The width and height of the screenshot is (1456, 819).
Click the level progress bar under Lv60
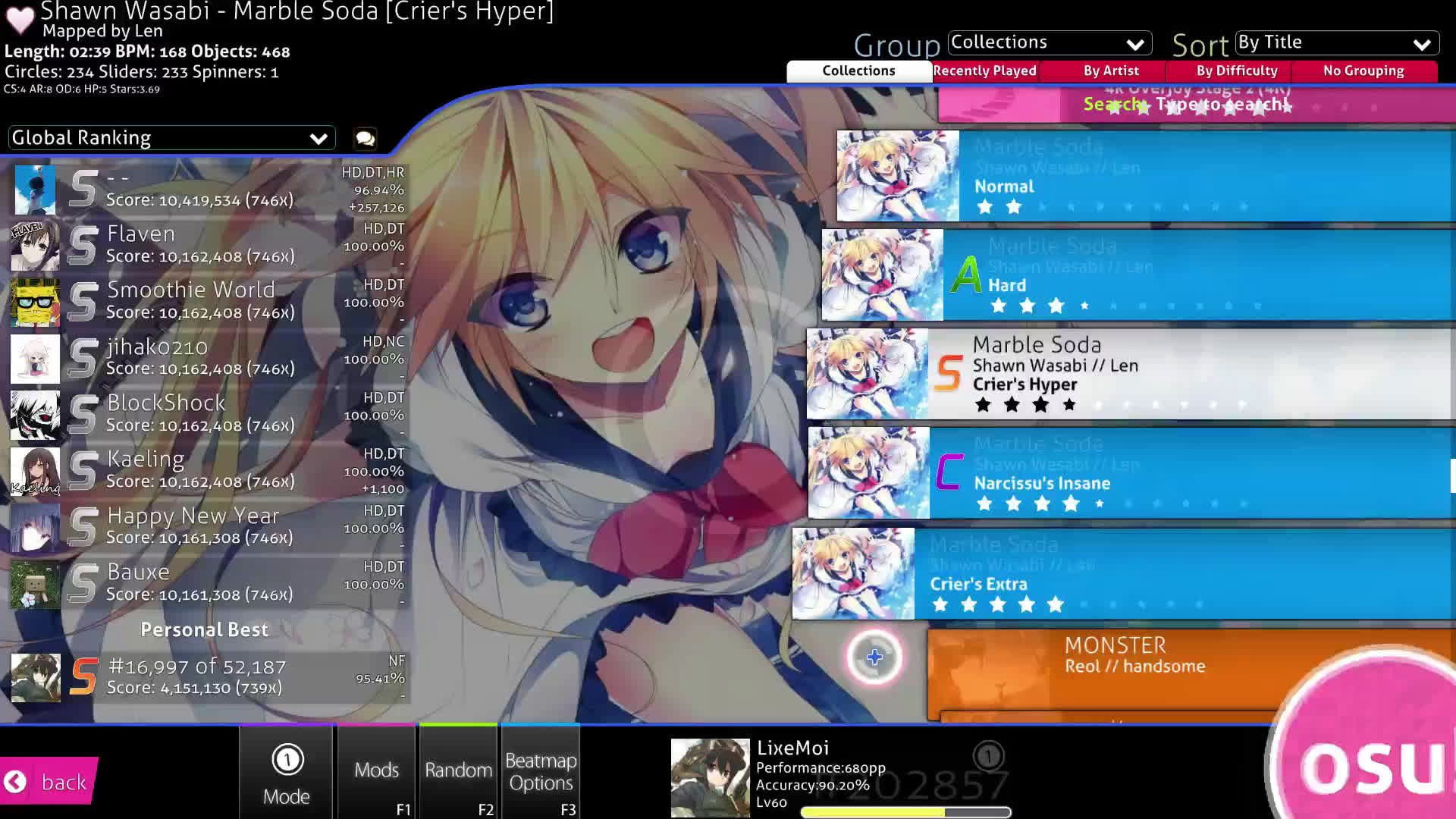coord(906,812)
